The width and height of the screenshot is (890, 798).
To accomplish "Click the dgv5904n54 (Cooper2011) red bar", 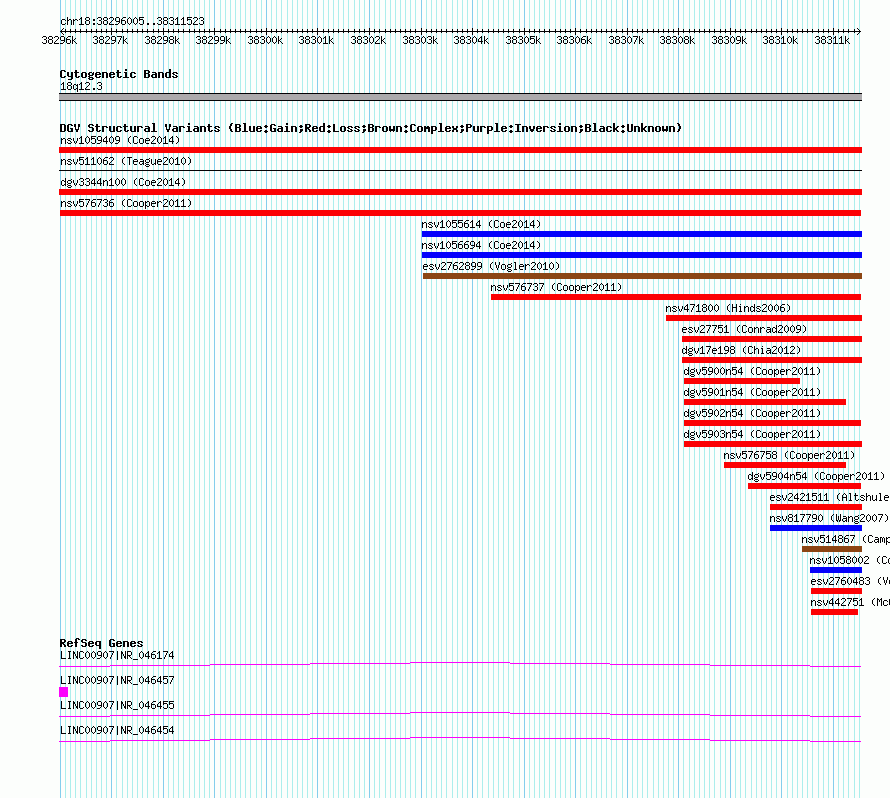I will [x=804, y=486].
